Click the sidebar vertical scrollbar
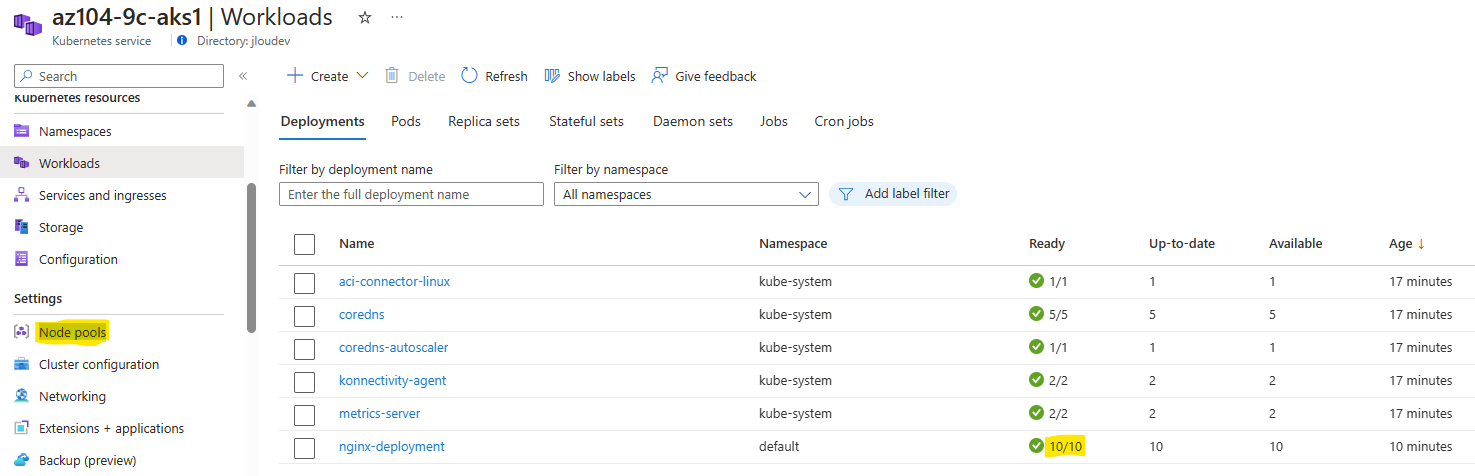The image size is (1475, 476). (x=251, y=257)
